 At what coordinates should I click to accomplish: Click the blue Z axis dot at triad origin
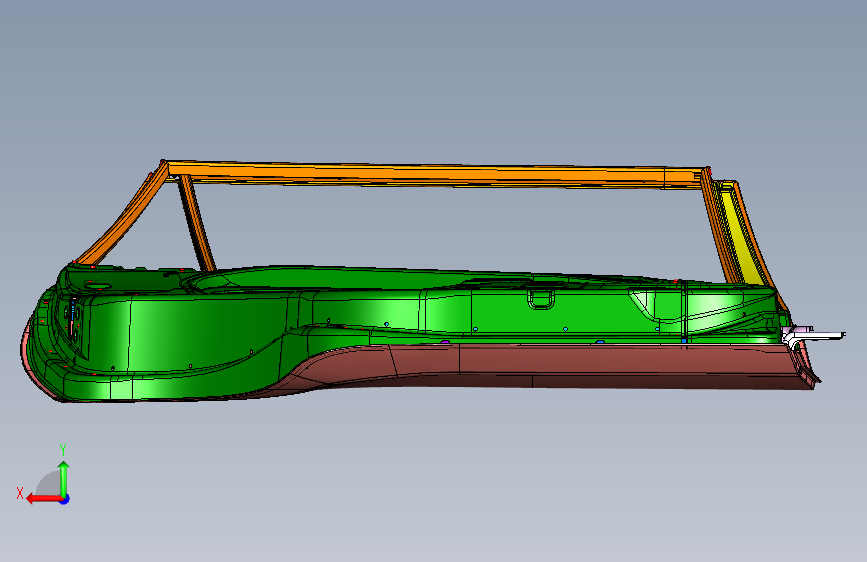[65, 499]
